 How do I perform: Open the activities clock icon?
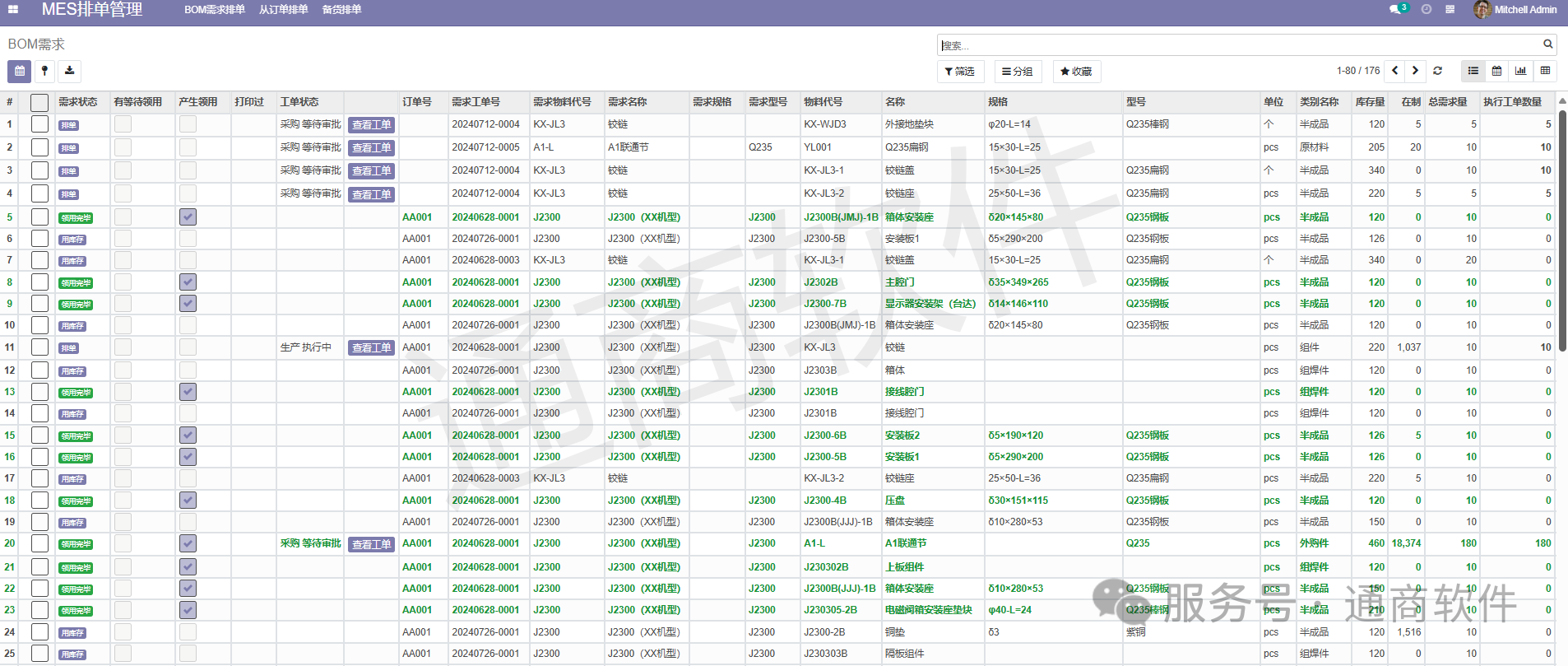click(1427, 10)
